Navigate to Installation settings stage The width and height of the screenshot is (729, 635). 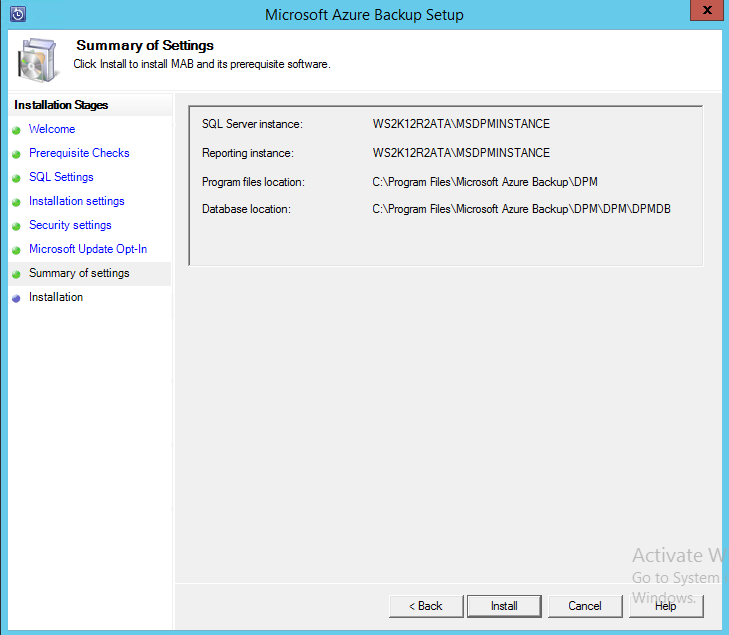76,201
